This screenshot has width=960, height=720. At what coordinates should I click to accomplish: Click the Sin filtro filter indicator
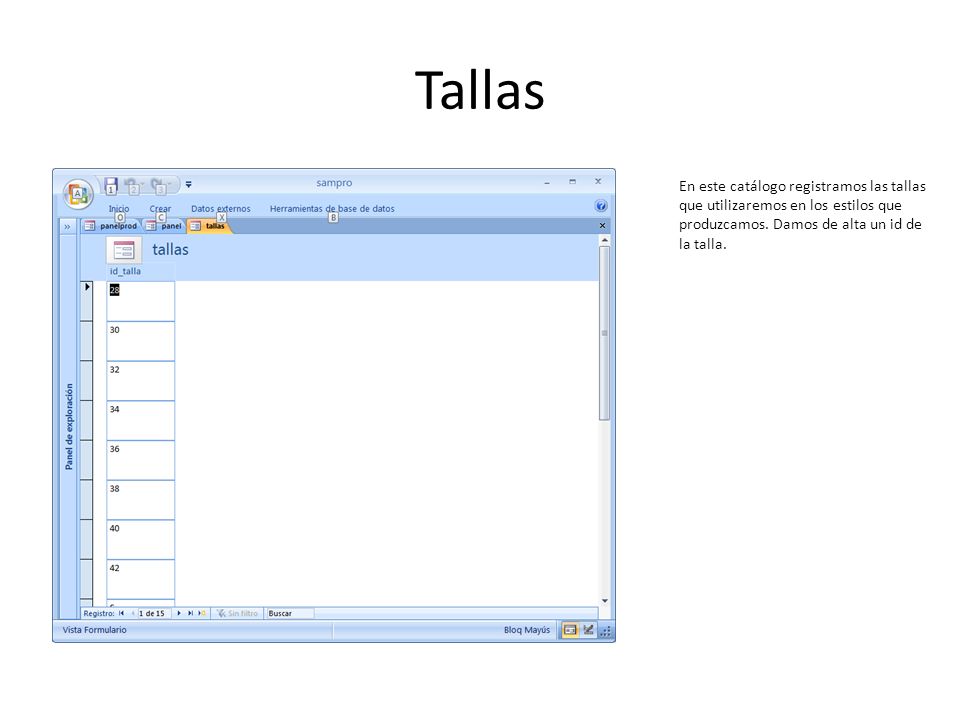point(238,613)
